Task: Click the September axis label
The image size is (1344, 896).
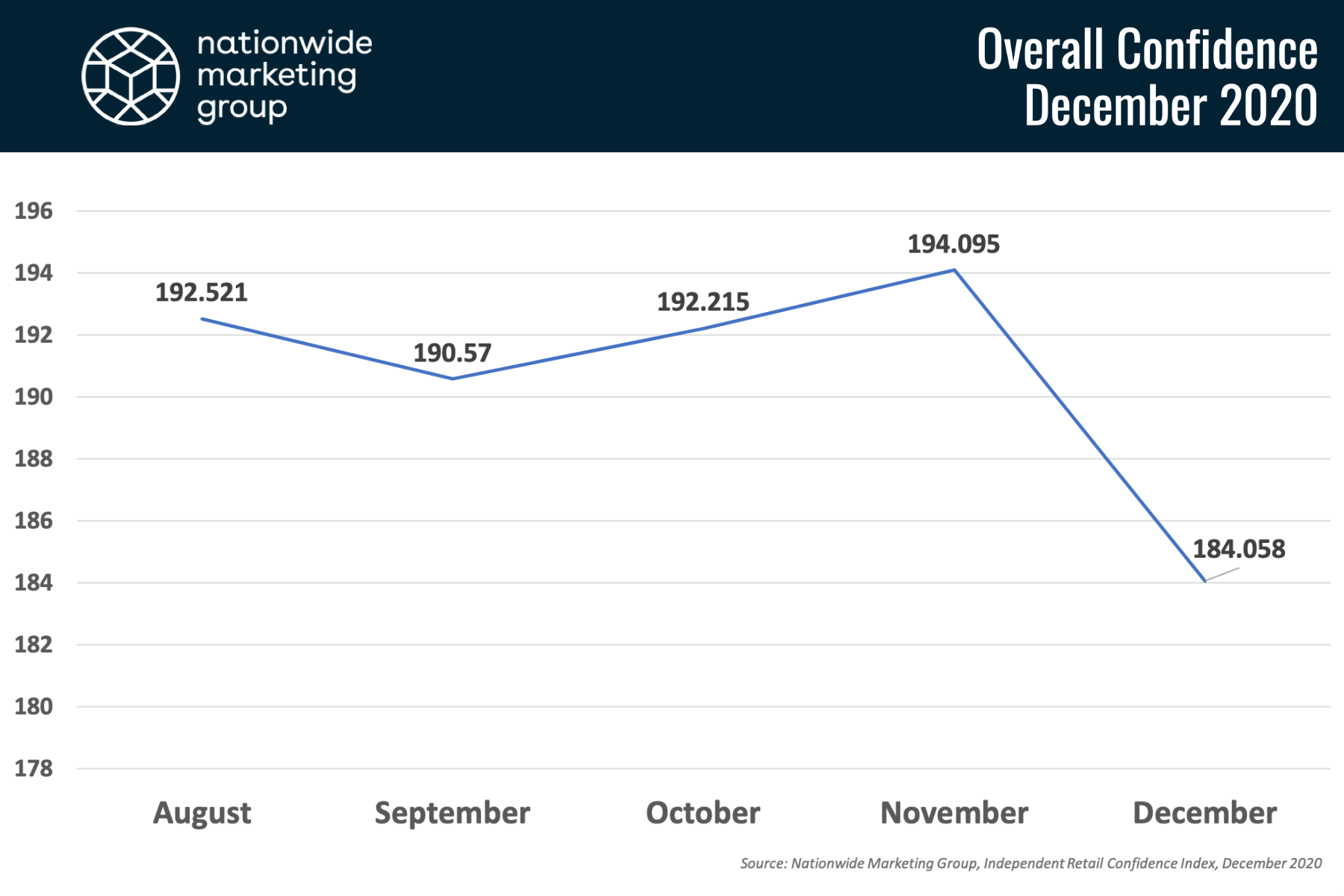Action: (452, 813)
